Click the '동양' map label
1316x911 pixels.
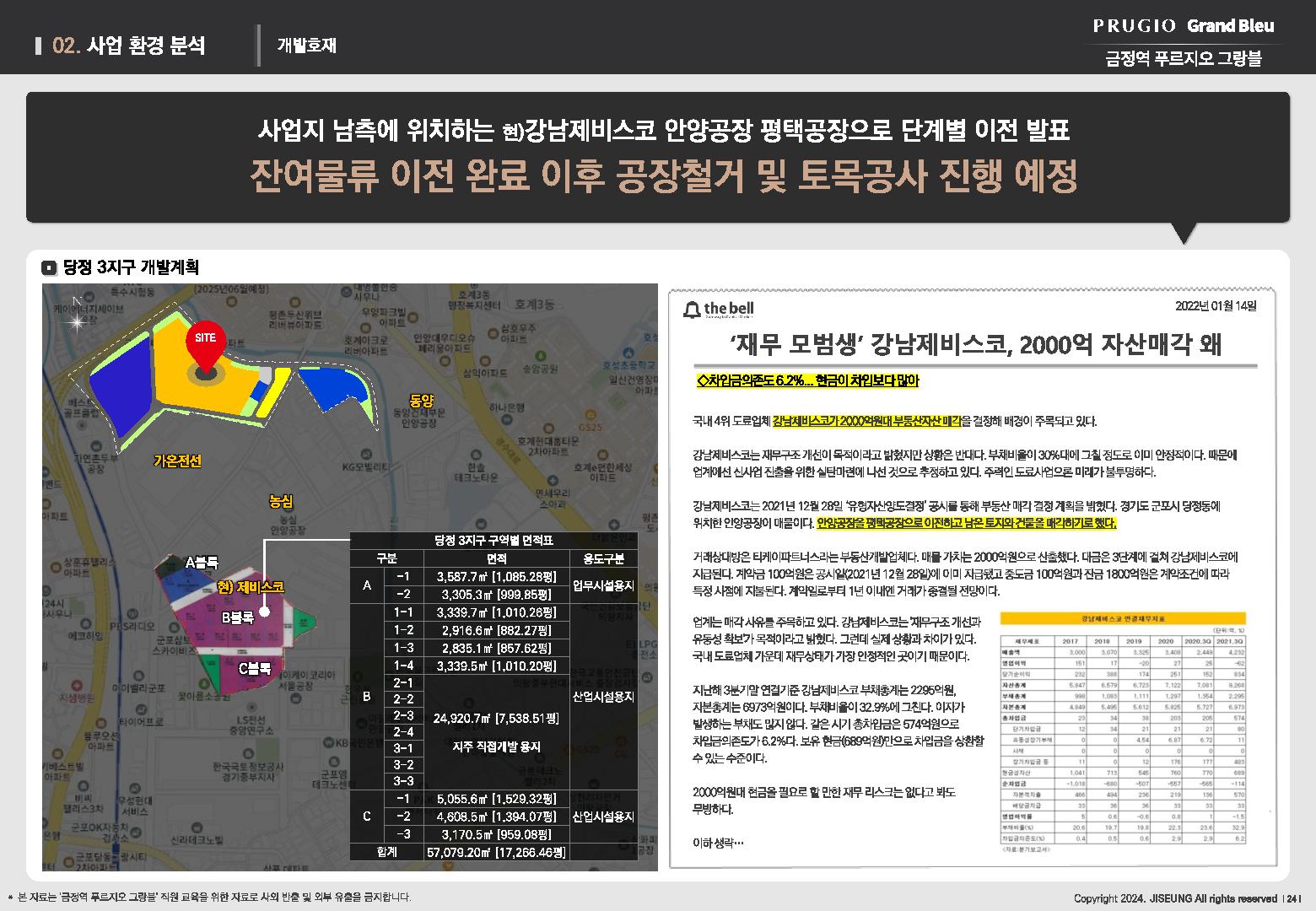pos(421,401)
